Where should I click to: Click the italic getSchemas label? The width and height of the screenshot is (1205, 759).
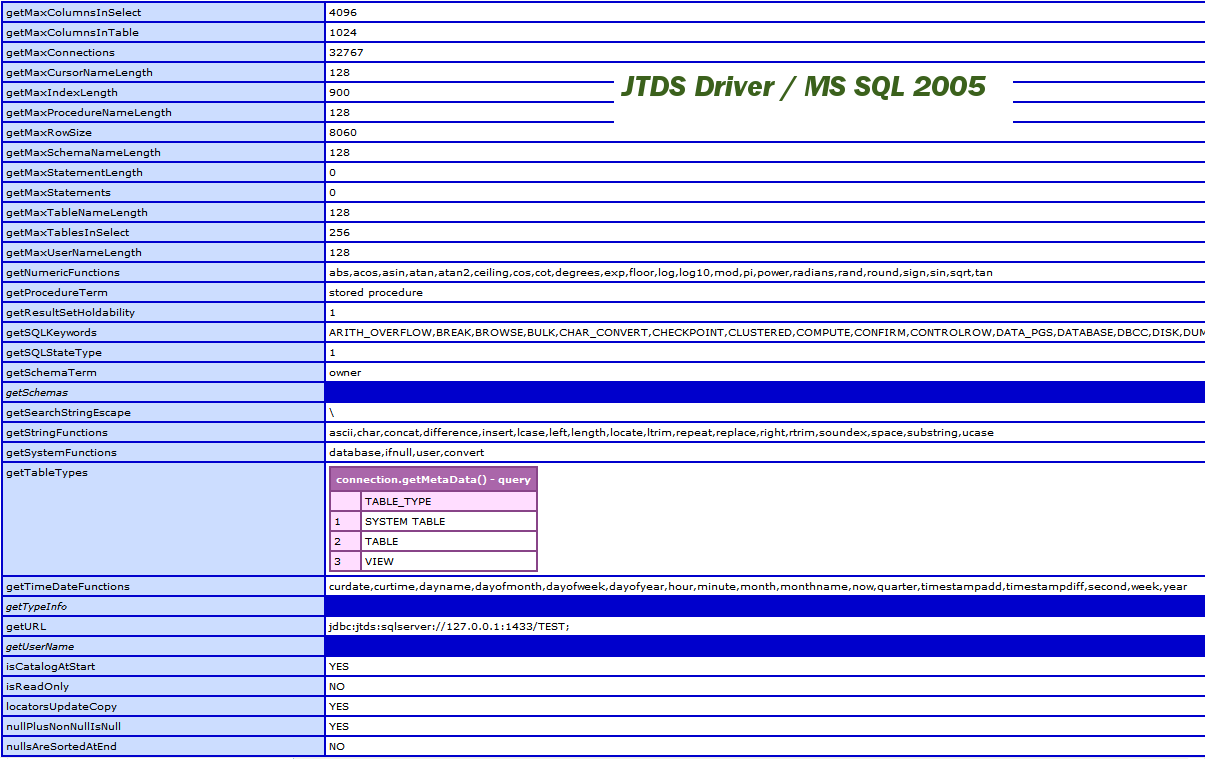[37, 393]
